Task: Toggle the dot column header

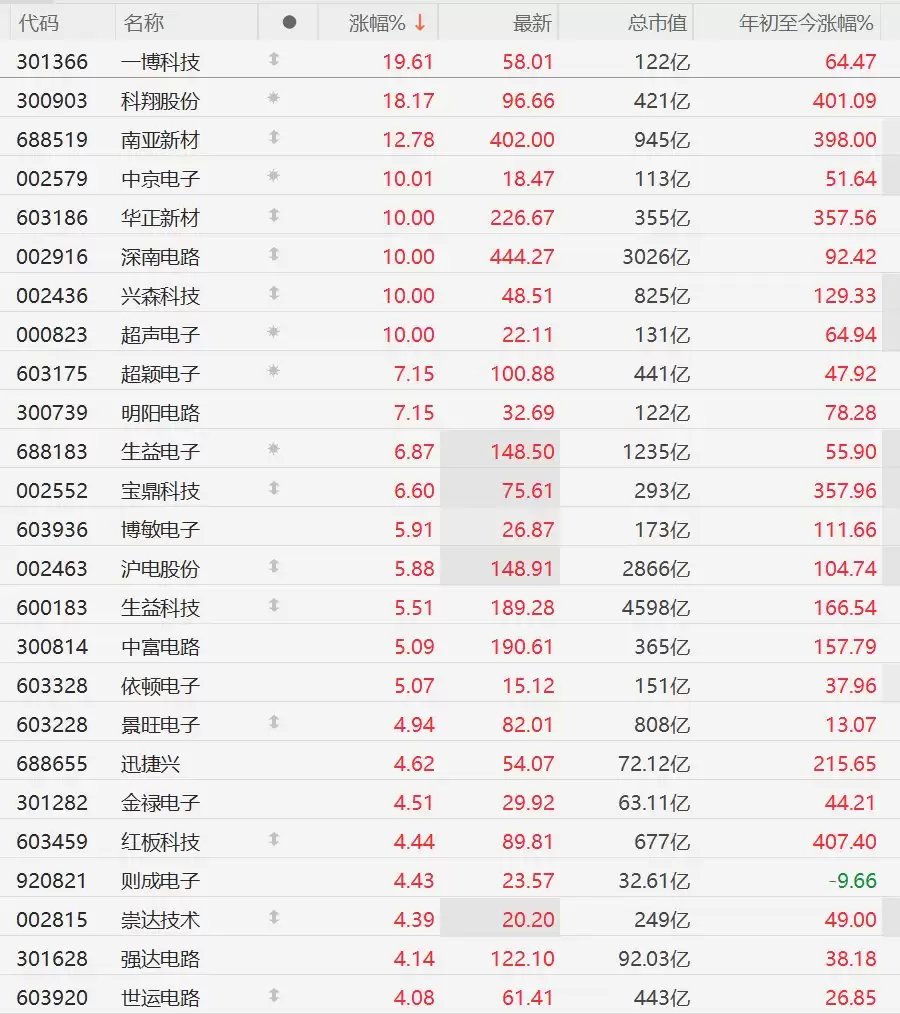Action: tap(289, 23)
